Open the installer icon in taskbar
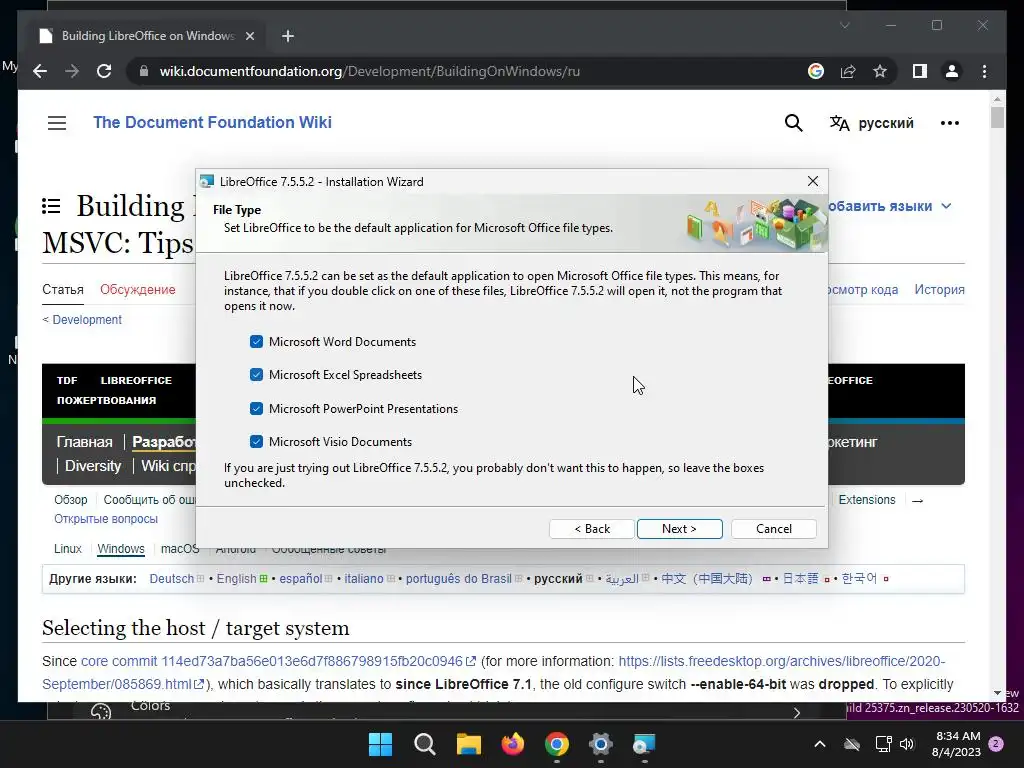1024x768 pixels. tap(644, 744)
